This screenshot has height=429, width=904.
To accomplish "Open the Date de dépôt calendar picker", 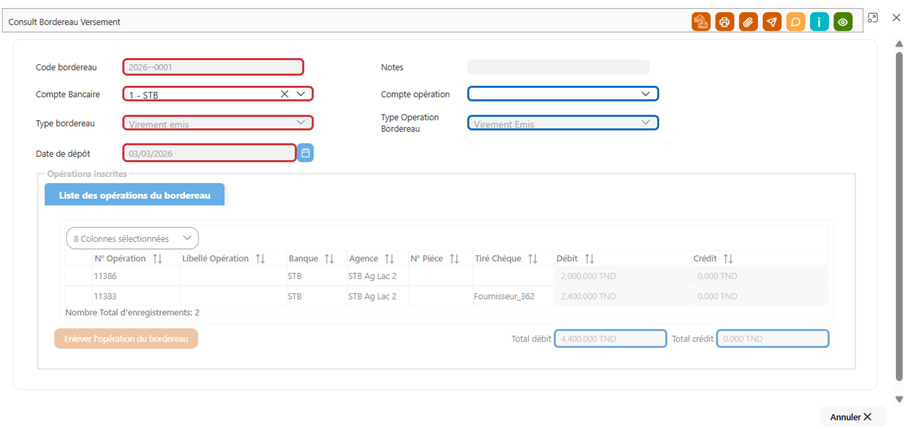I will tap(306, 153).
